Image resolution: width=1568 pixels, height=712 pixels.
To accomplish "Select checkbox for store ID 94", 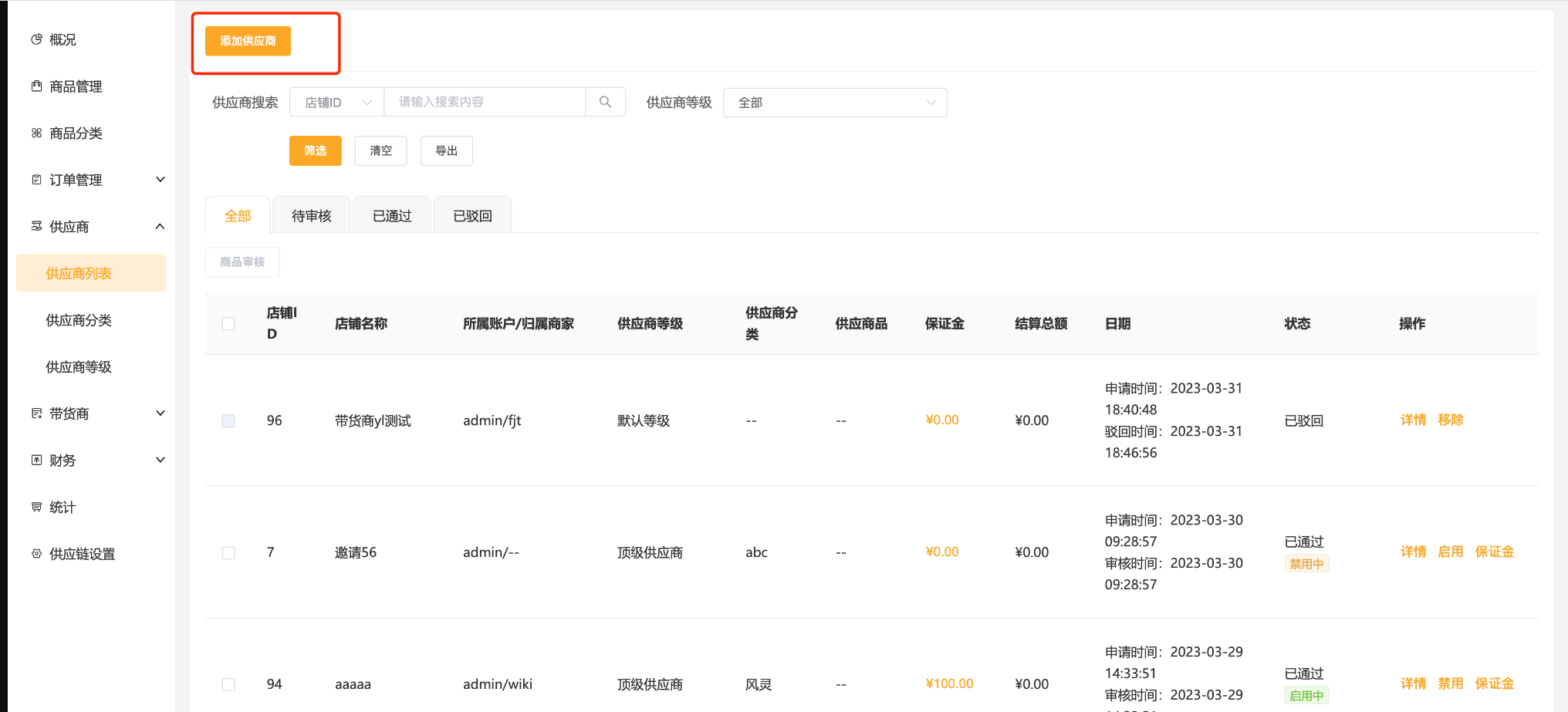I will tap(228, 684).
